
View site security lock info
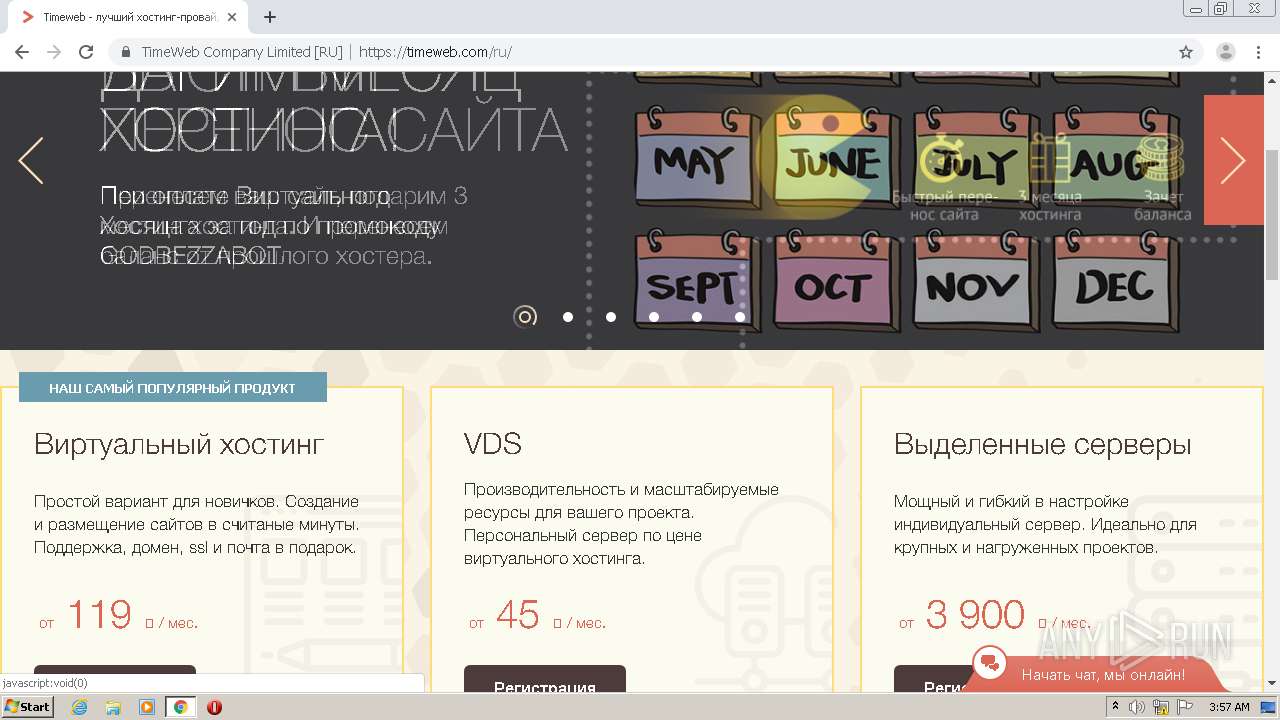126,52
